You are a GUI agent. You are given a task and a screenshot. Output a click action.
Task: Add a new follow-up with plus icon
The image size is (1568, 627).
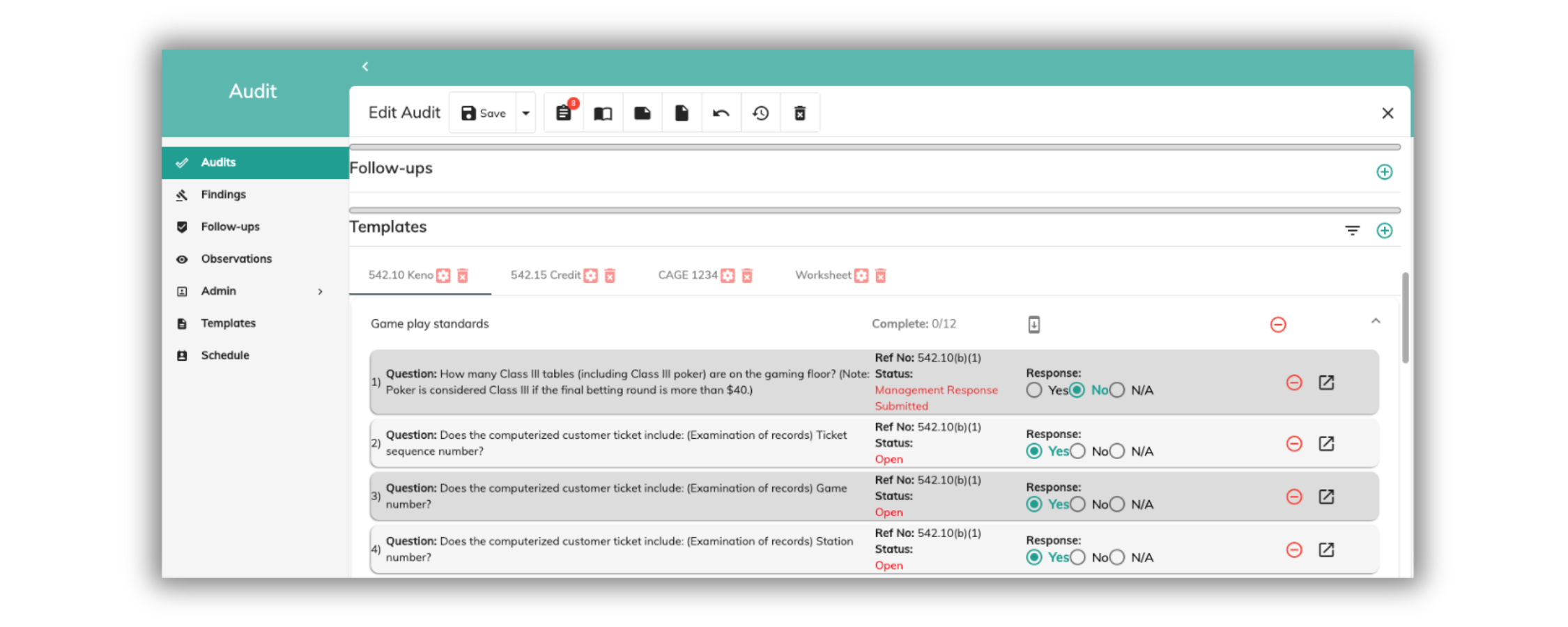1384,172
